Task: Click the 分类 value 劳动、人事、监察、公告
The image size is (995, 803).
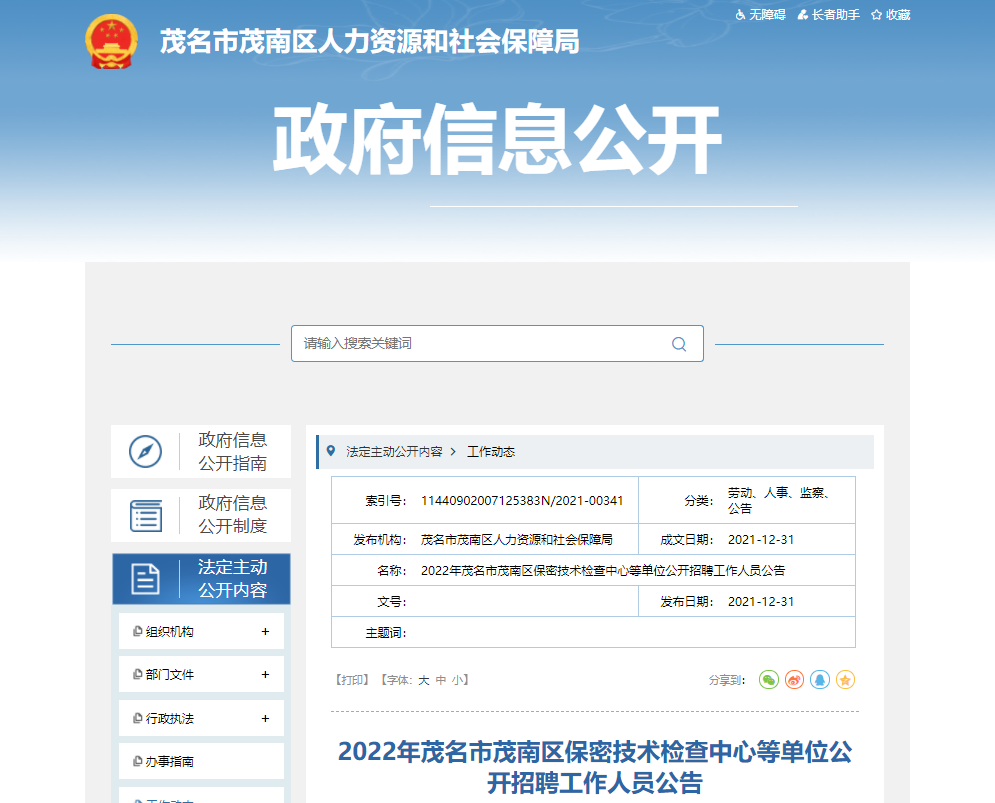Action: [780, 500]
